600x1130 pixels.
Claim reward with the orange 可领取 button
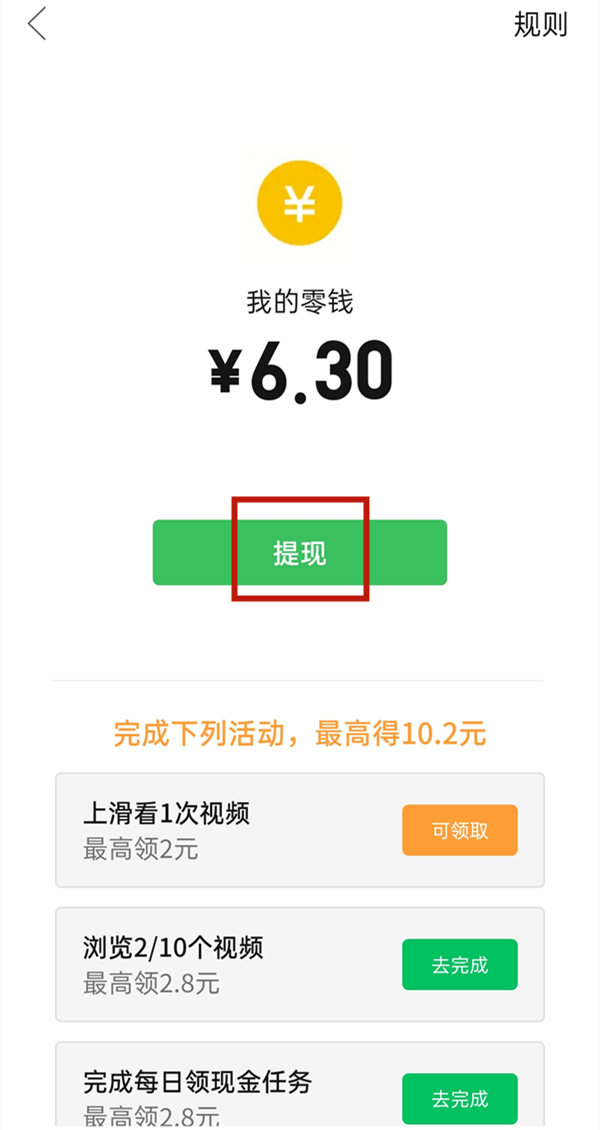(x=459, y=830)
